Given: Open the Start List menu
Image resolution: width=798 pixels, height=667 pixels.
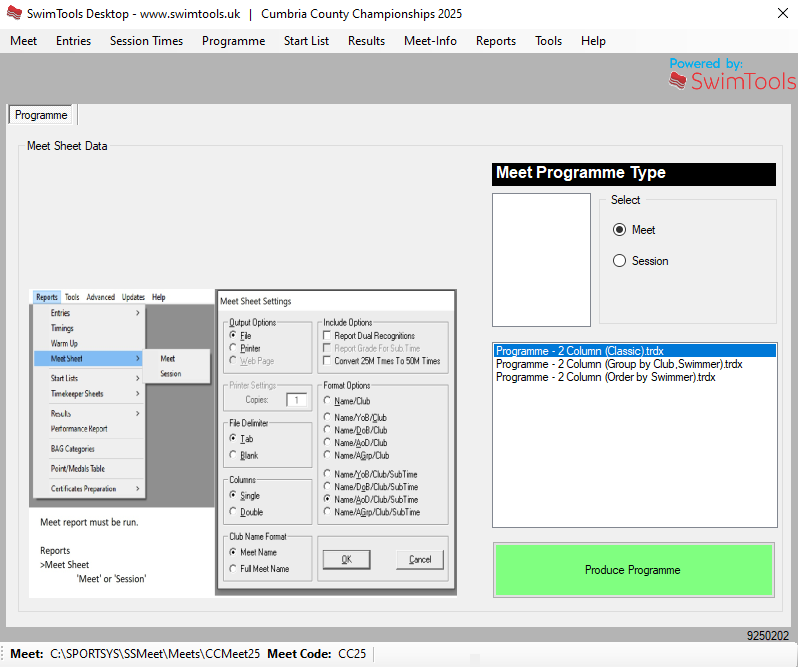Looking at the screenshot, I should pyautogui.click(x=306, y=41).
